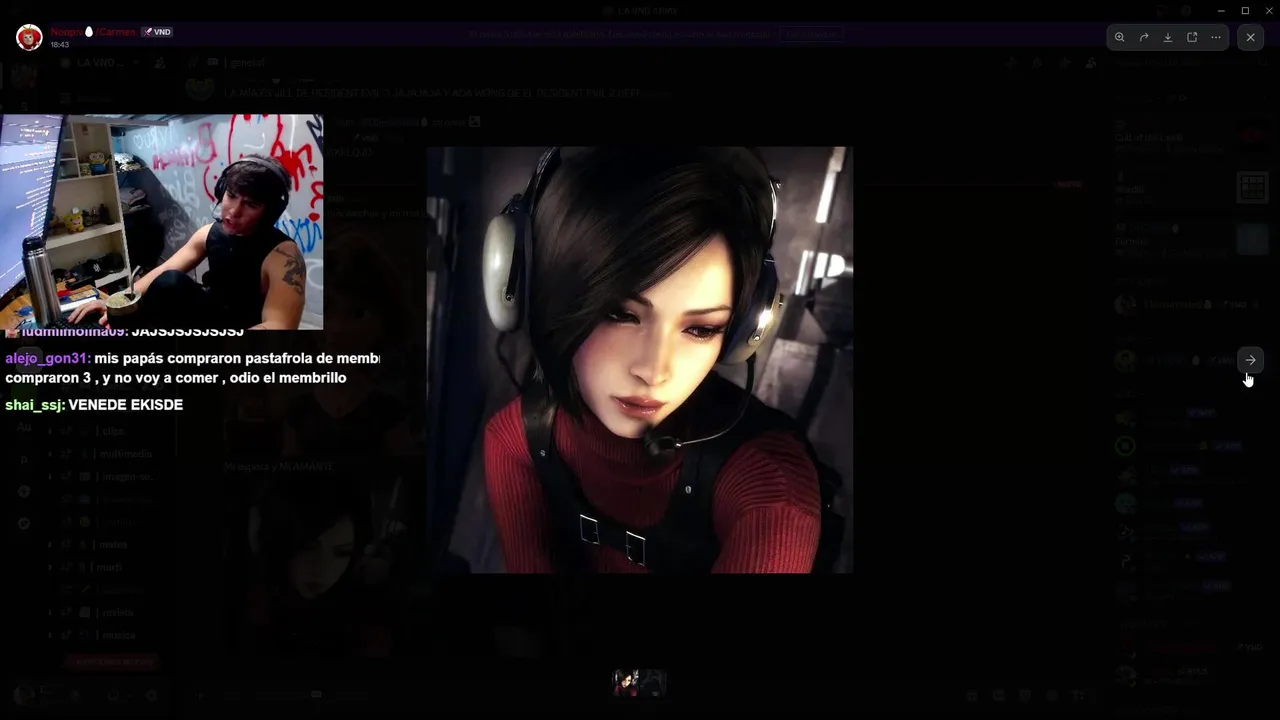Click the main Ada Wong image preview
This screenshot has width=1280, height=720.
(x=640, y=360)
